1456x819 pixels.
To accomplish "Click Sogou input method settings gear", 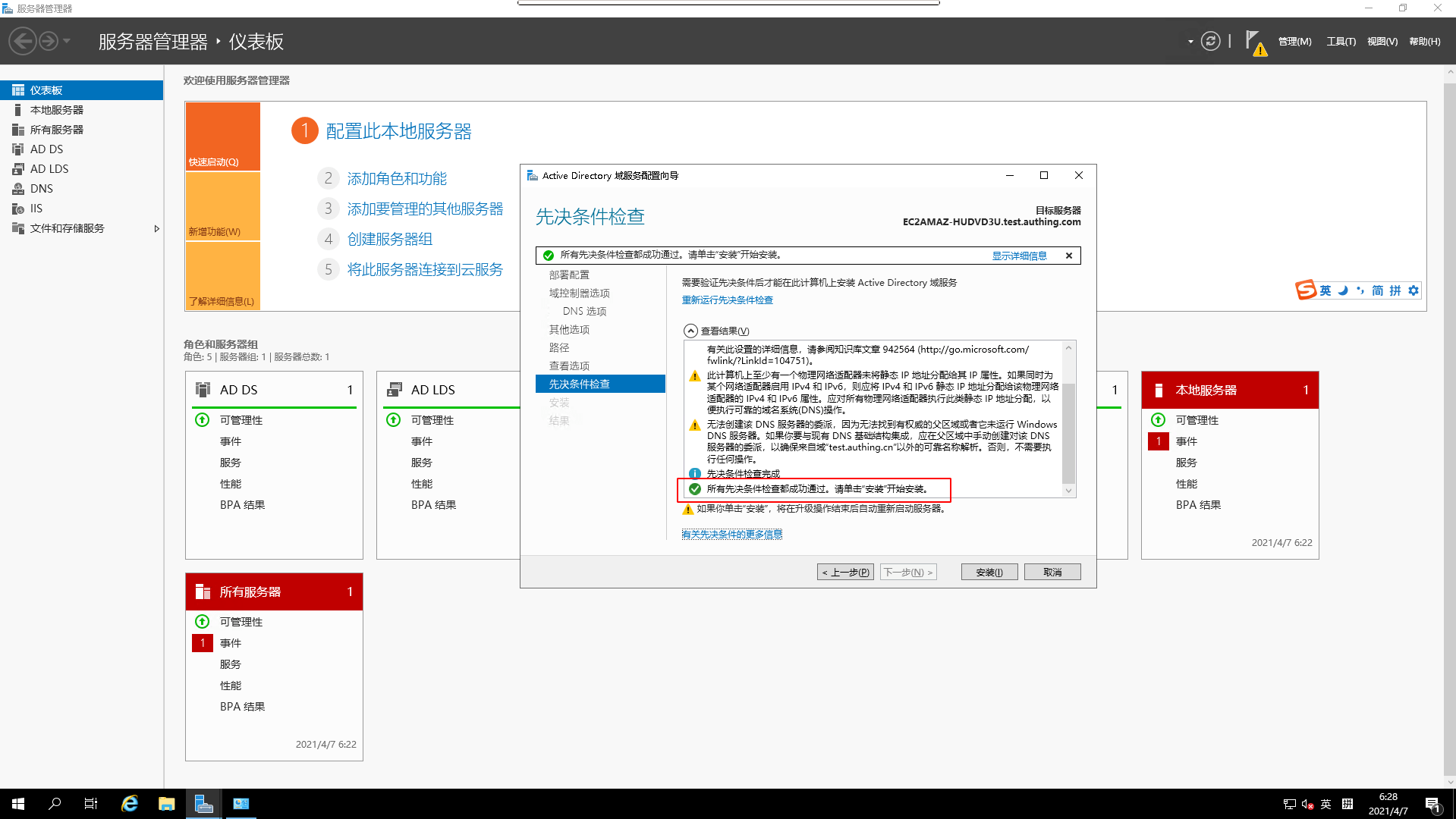I will pyautogui.click(x=1413, y=290).
